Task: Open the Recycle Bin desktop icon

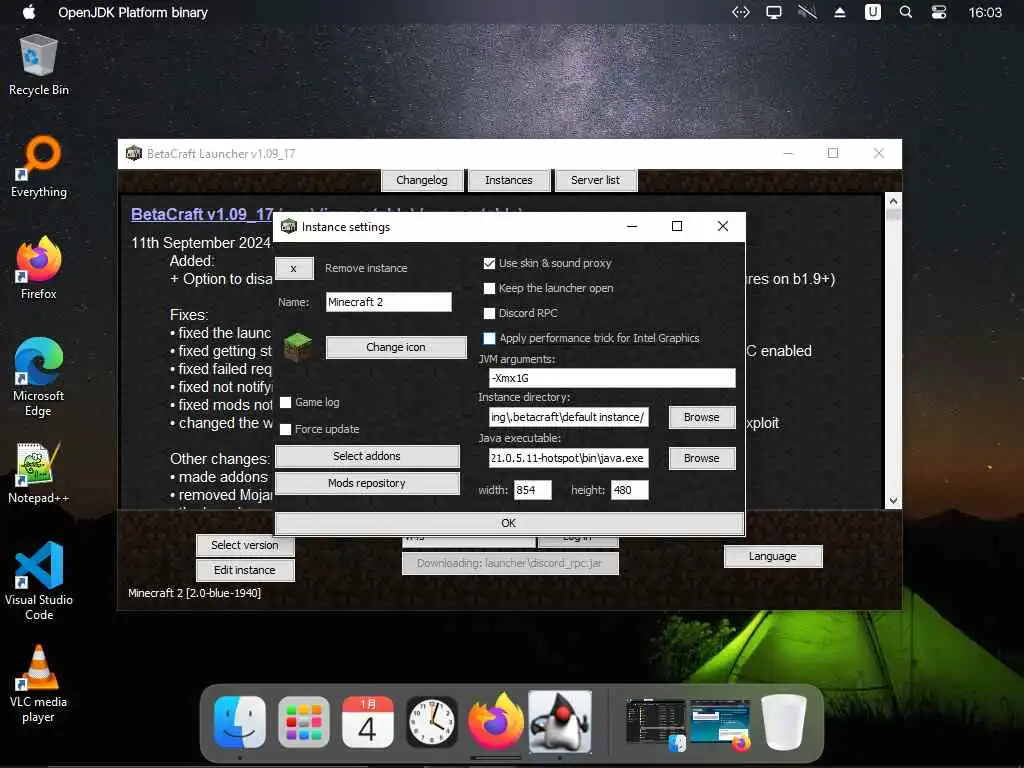Action: pos(39,66)
